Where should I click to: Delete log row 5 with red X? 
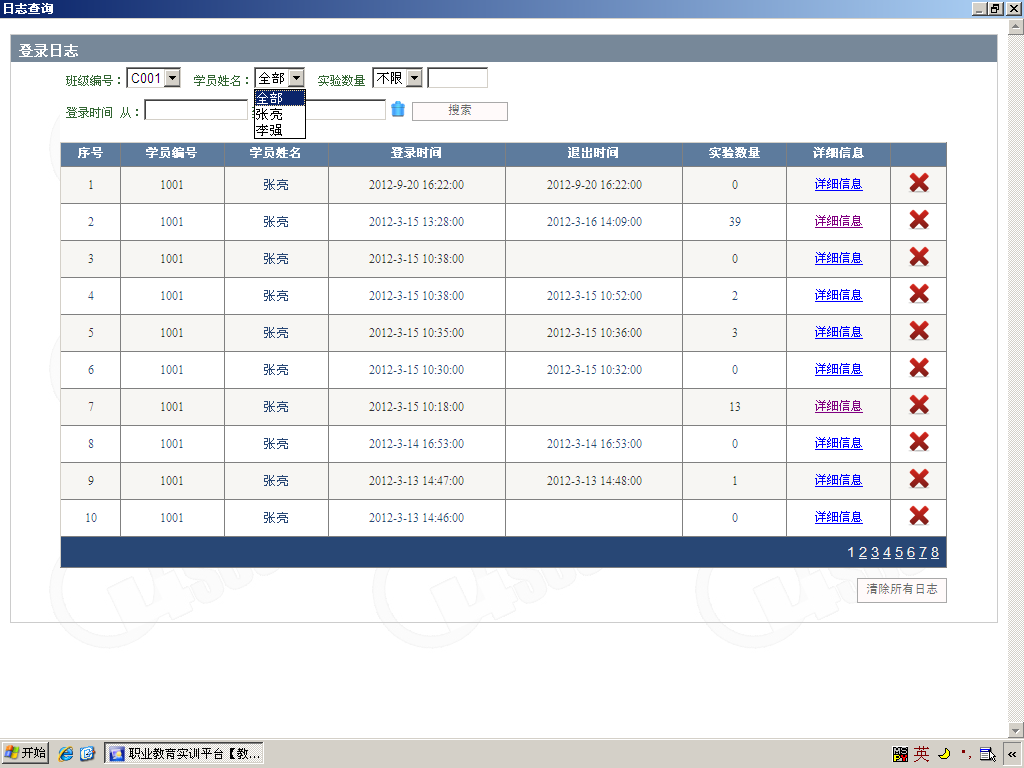click(x=919, y=331)
